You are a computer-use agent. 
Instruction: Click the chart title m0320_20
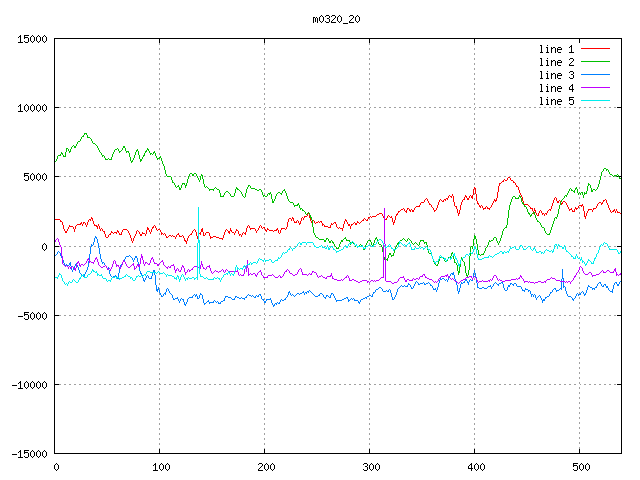click(338, 19)
